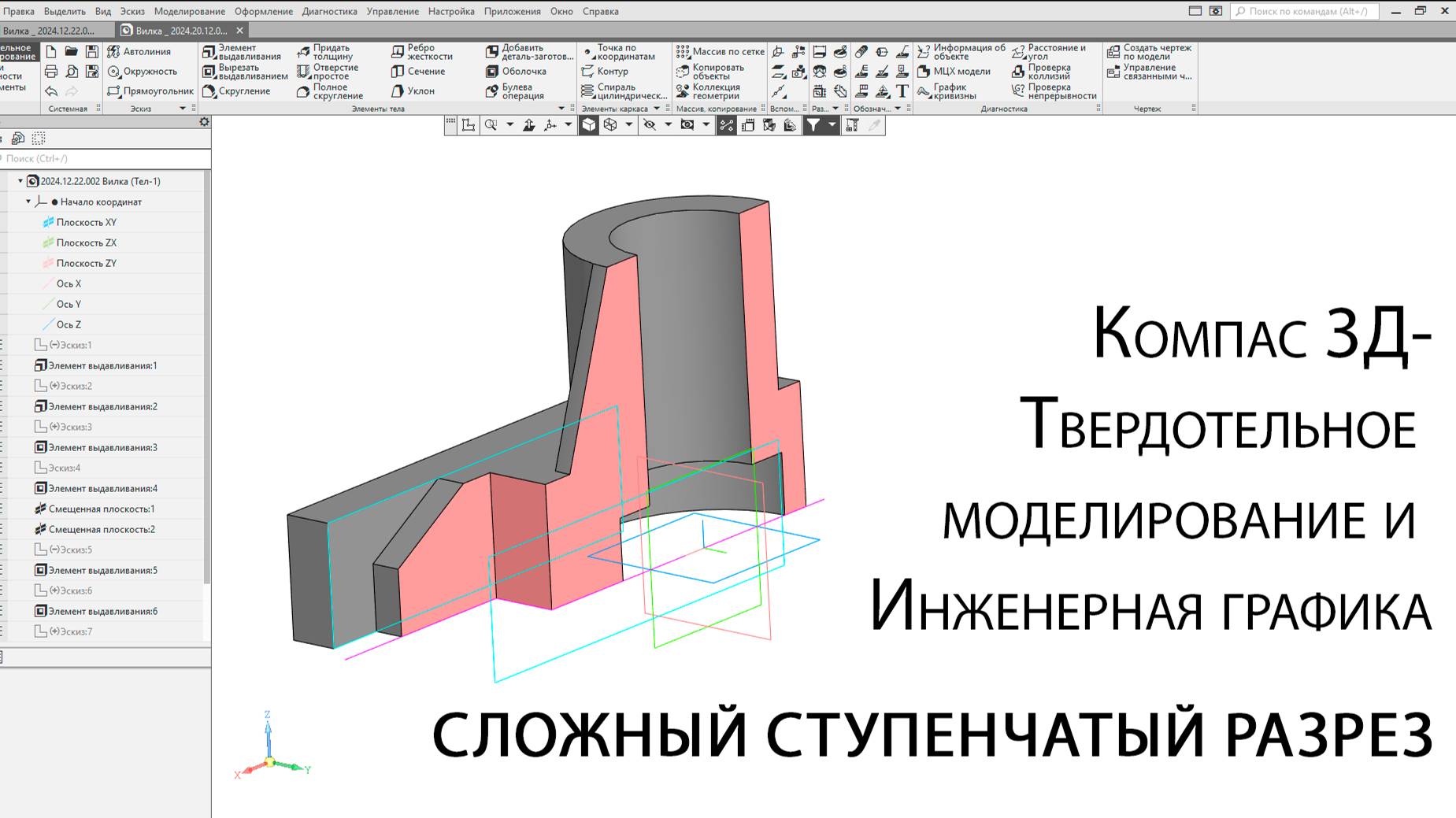
Task: Toggle shaded display cube in view toolbar
Action: tap(589, 125)
